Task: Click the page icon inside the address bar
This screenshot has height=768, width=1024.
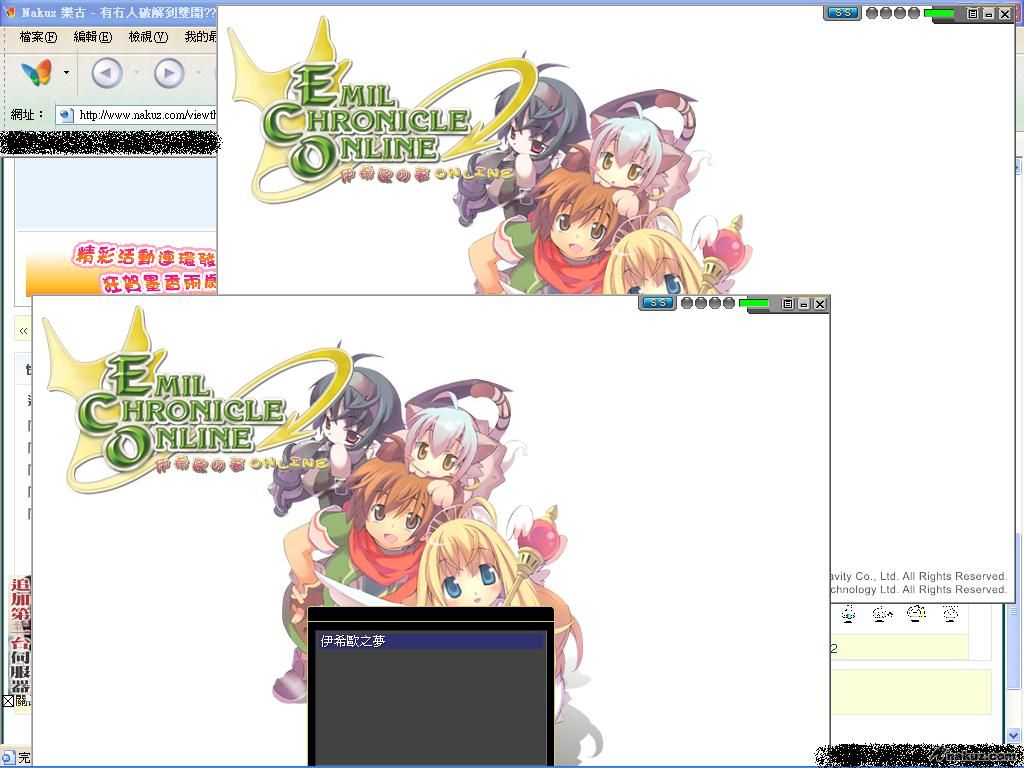Action: (66, 116)
